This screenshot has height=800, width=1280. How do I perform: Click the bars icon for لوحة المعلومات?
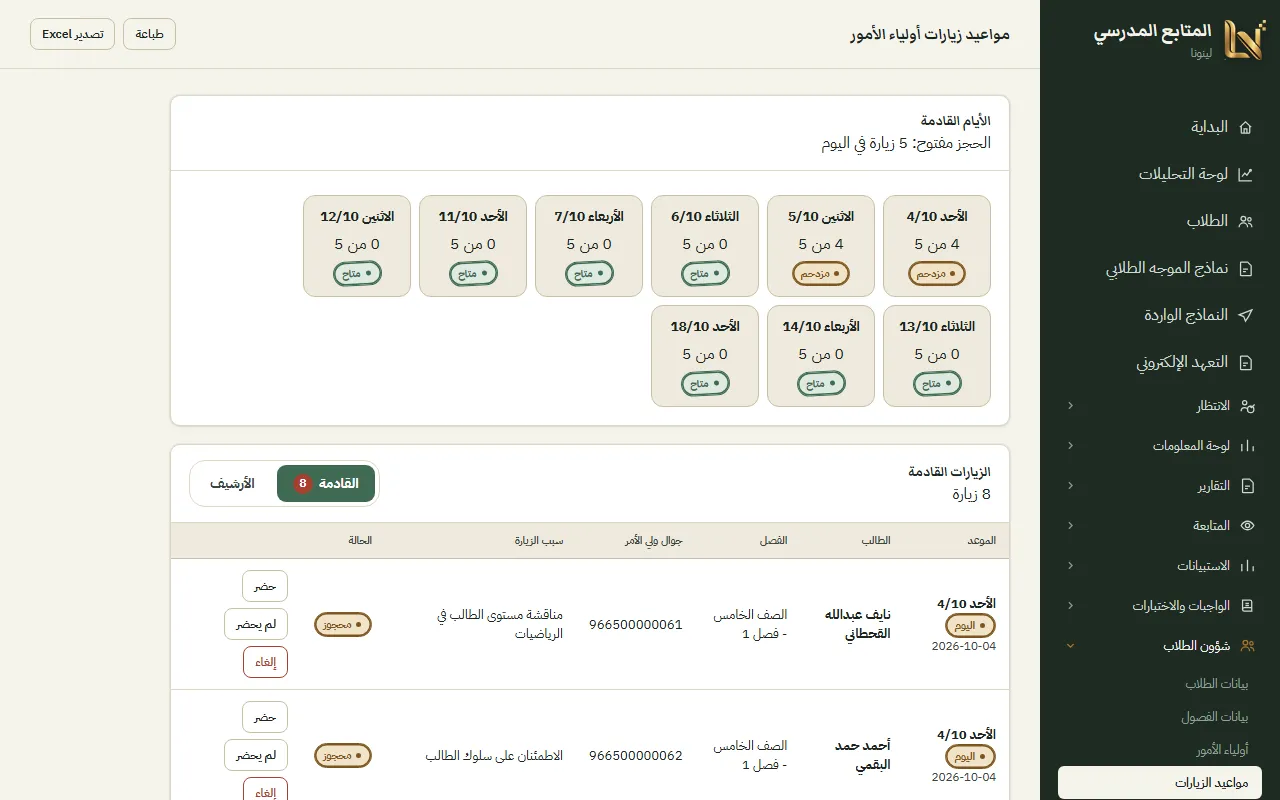tap(1246, 446)
